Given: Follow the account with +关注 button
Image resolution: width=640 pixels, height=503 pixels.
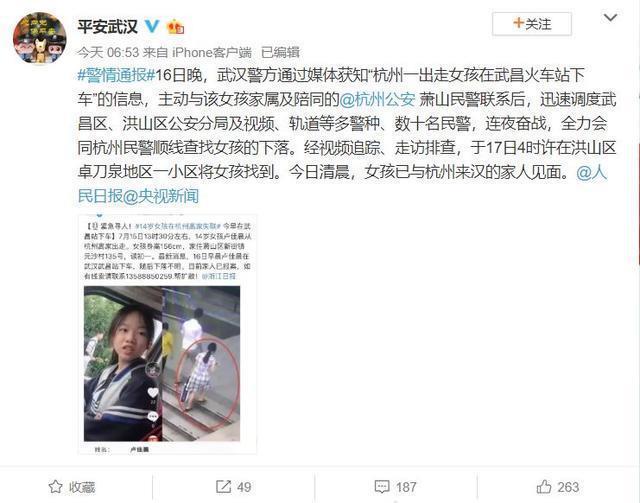Looking at the screenshot, I should [531, 24].
